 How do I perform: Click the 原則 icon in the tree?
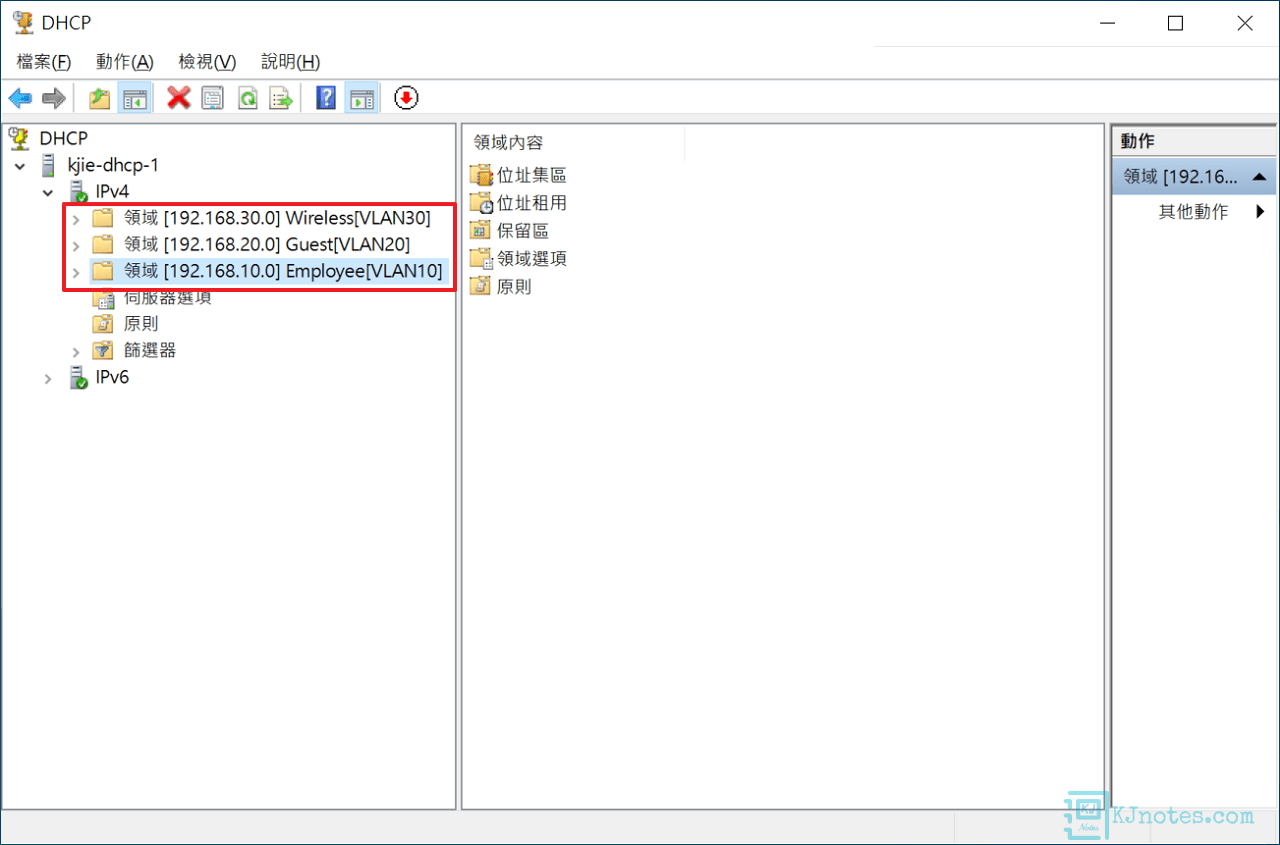[x=103, y=324]
